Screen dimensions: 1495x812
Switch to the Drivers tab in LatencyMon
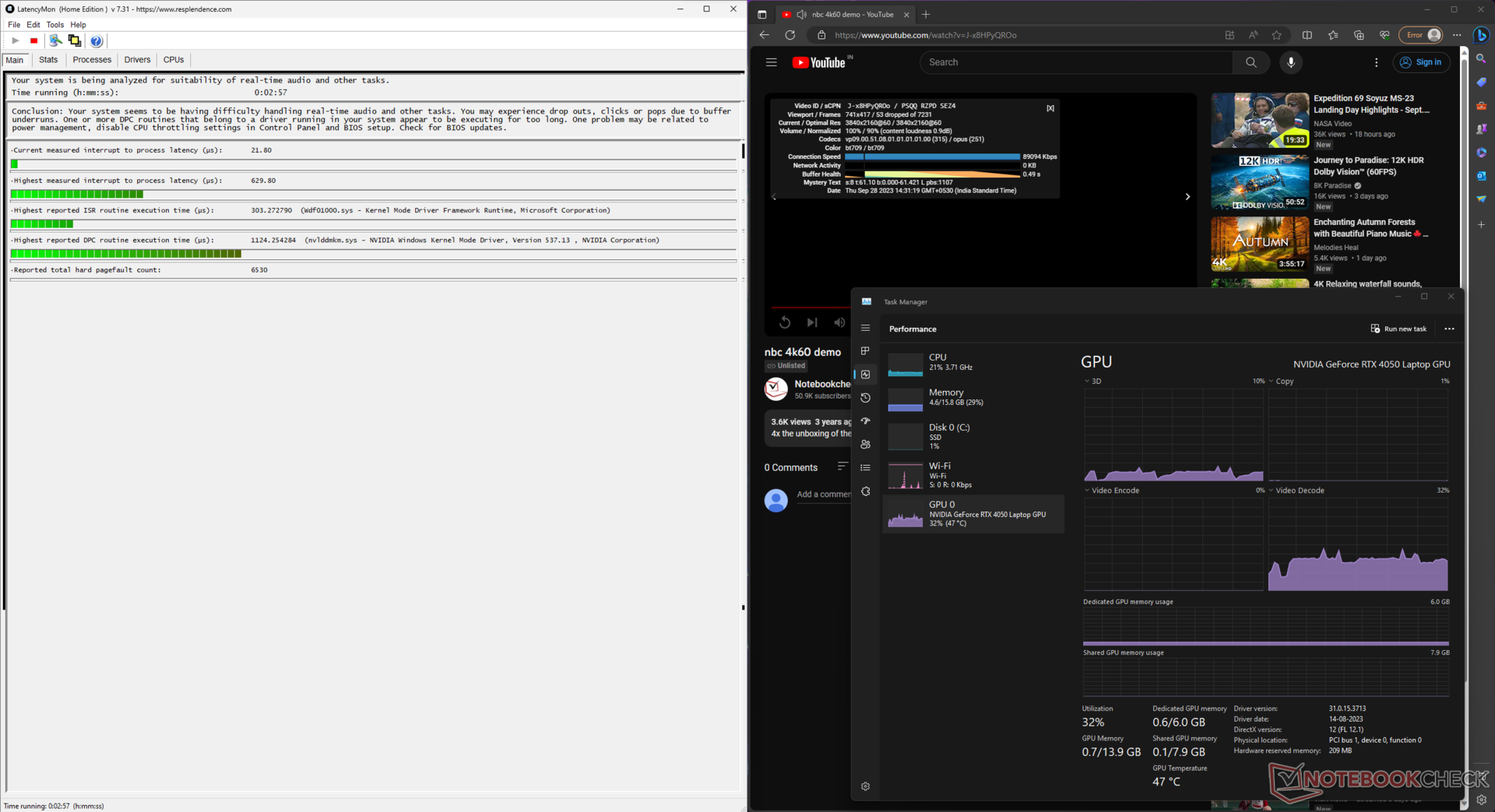137,60
